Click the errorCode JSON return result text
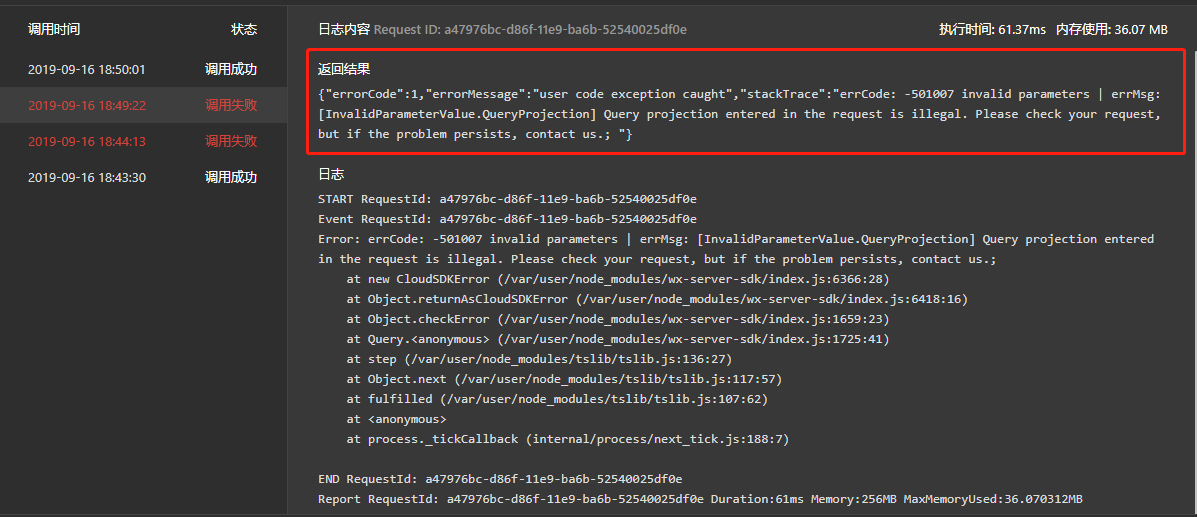Viewport: 1197px width, 517px height. (740, 114)
